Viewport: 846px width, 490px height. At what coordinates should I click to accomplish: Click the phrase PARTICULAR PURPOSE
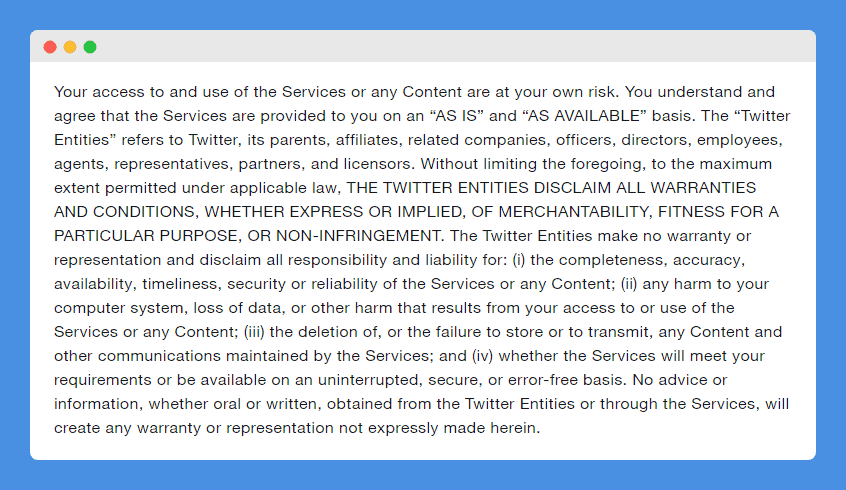click(146, 236)
